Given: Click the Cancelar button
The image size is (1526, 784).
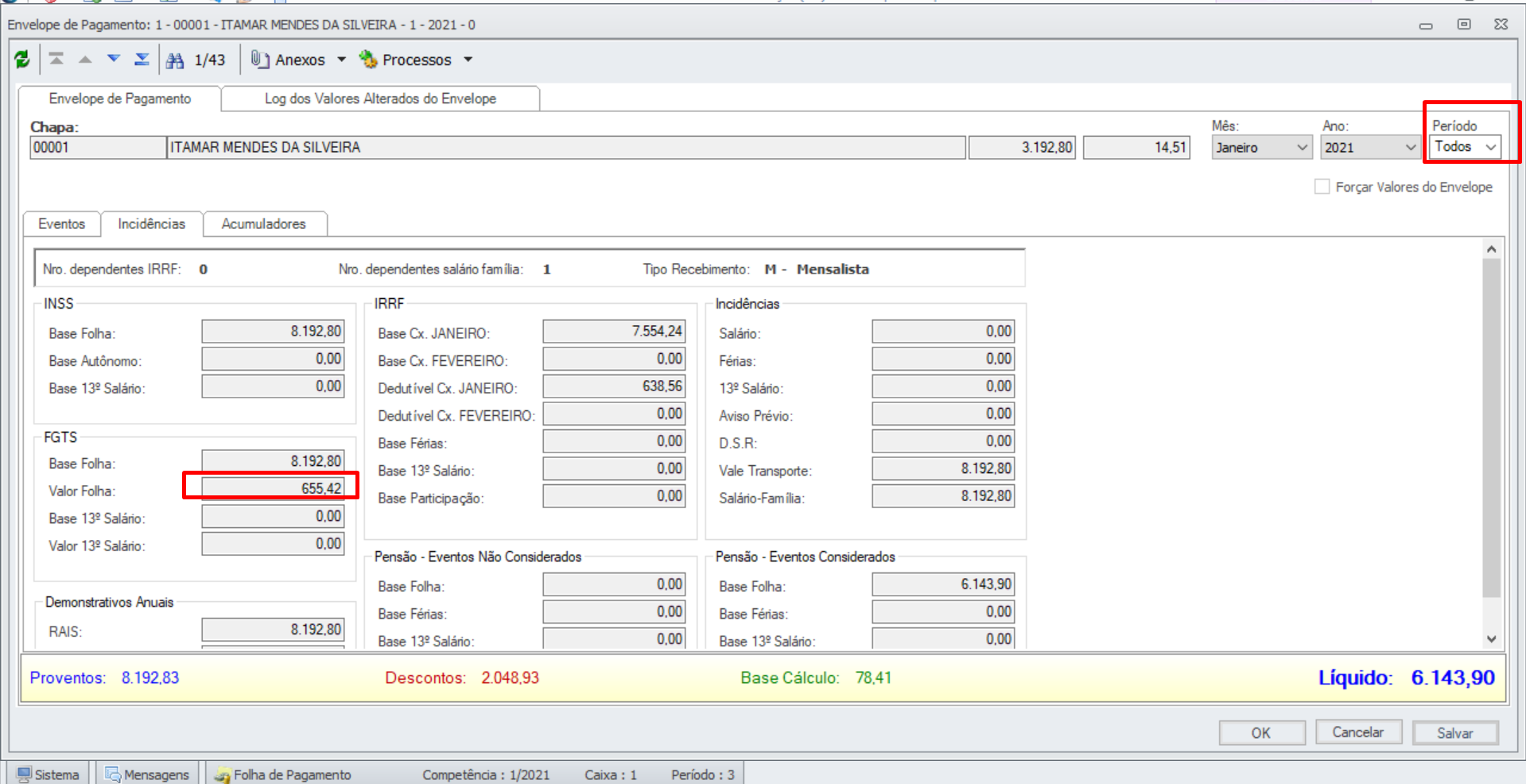Looking at the screenshot, I should coord(1357,732).
